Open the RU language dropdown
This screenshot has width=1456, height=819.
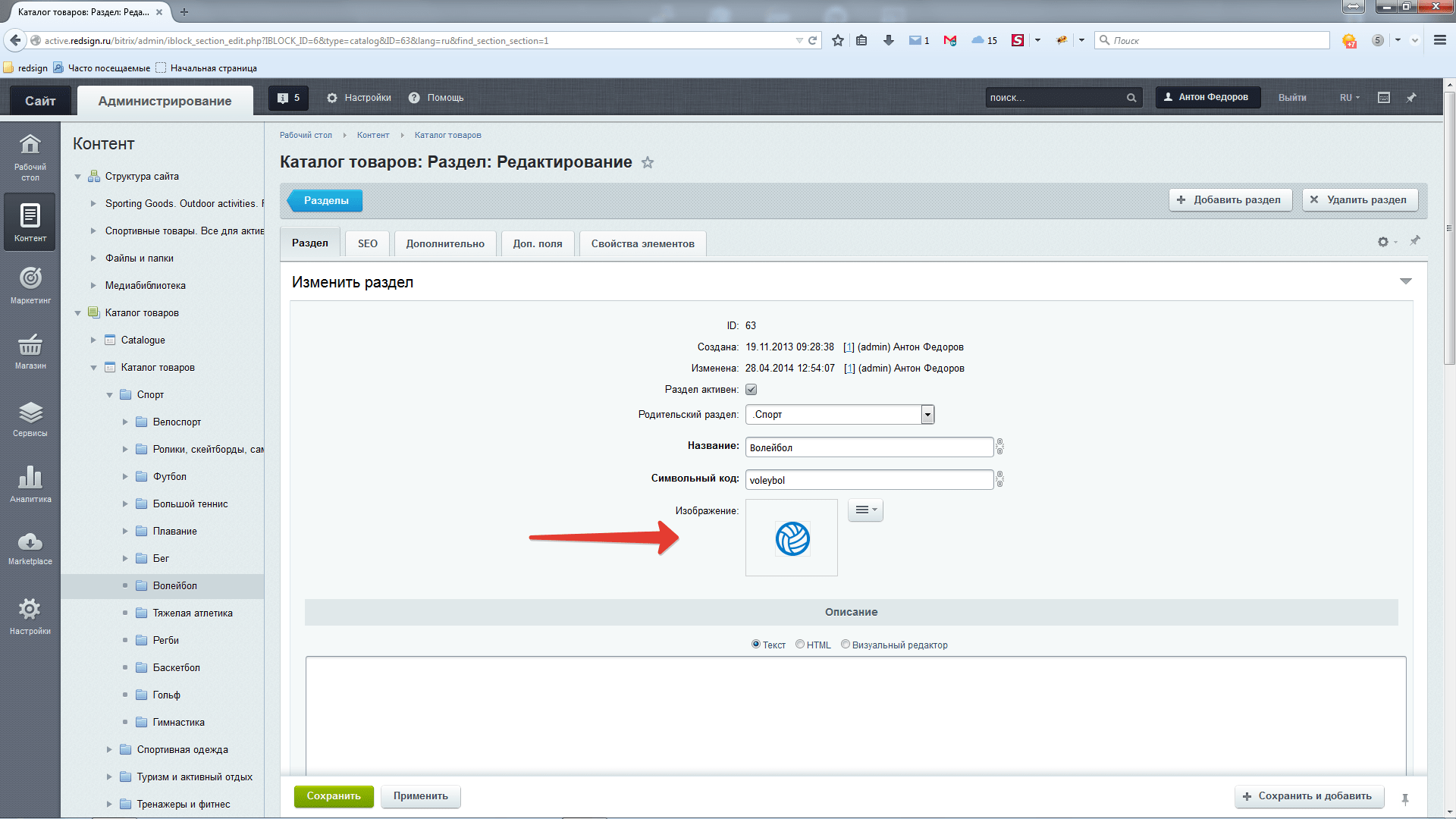[1350, 98]
